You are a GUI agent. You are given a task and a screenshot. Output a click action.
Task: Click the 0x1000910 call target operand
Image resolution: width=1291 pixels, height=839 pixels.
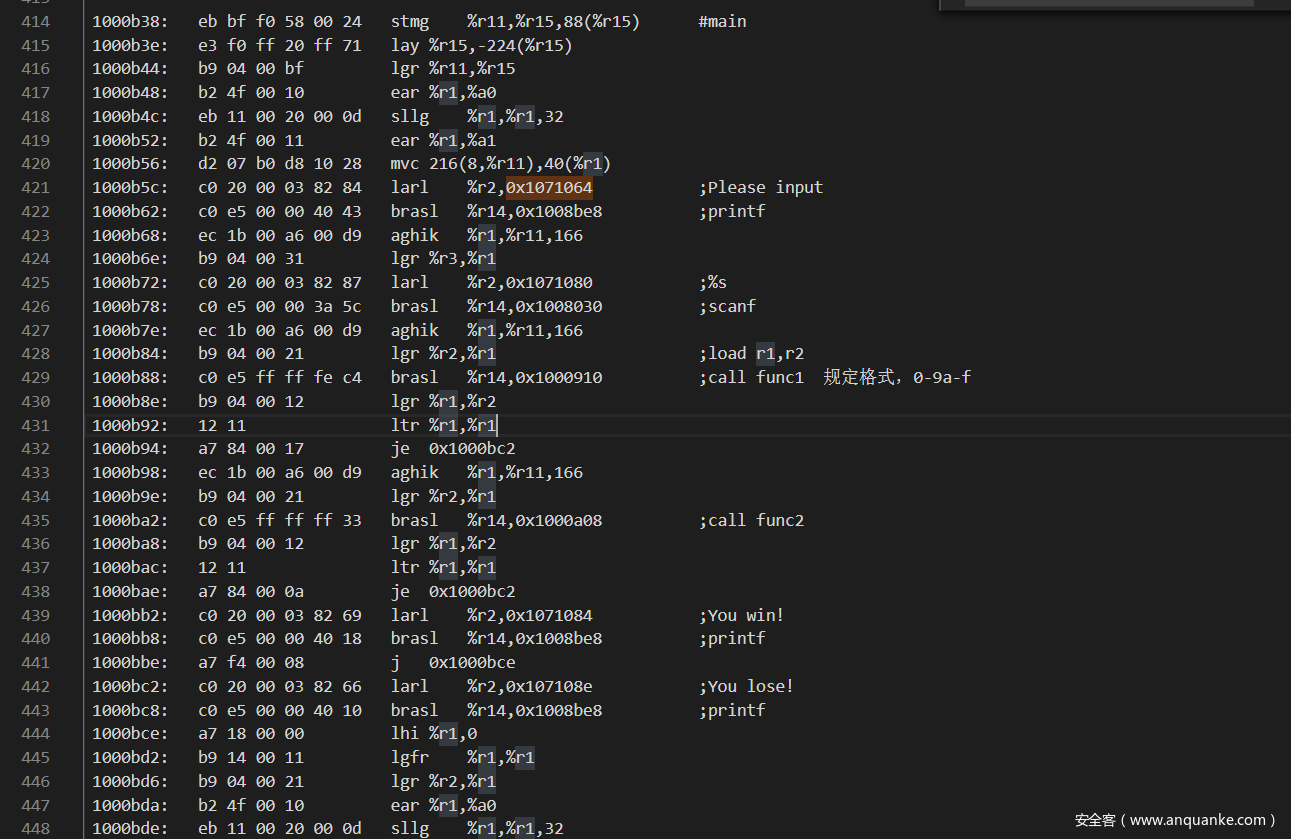(x=559, y=377)
